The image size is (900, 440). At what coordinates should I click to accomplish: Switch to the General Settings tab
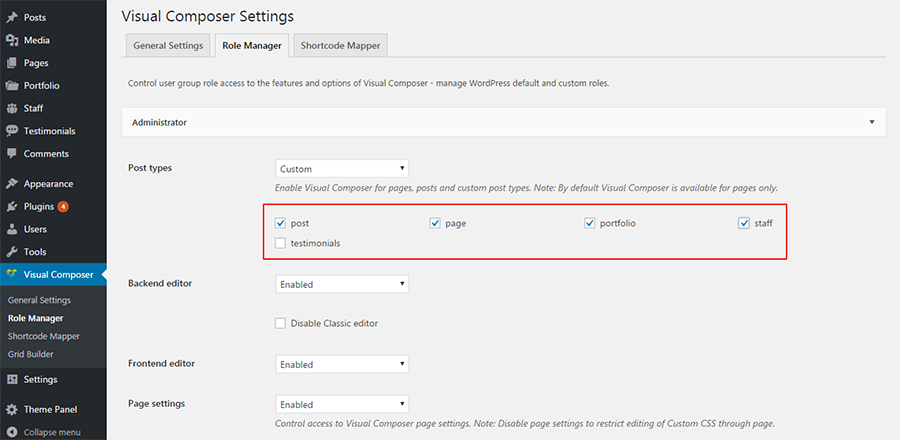(x=168, y=46)
